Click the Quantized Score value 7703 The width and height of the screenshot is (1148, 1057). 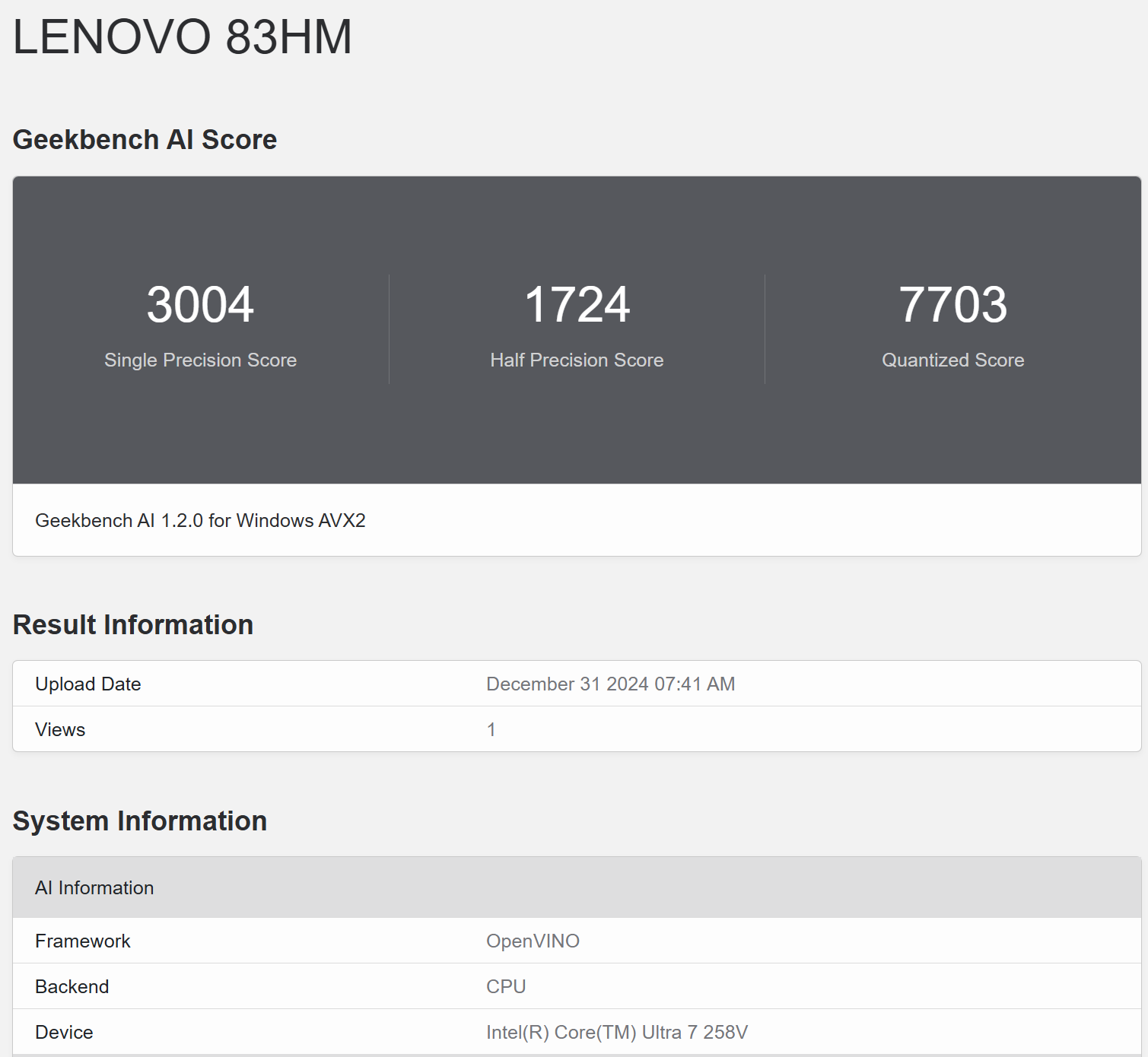pyautogui.click(x=952, y=304)
